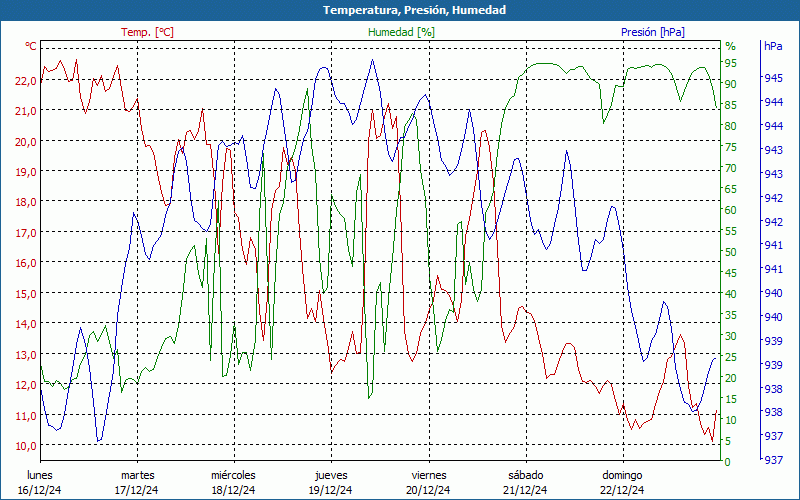Image resolution: width=800 pixels, height=500 pixels.
Task: Select the red "Temp. [°C]" legend label
Action: pyautogui.click(x=147, y=32)
